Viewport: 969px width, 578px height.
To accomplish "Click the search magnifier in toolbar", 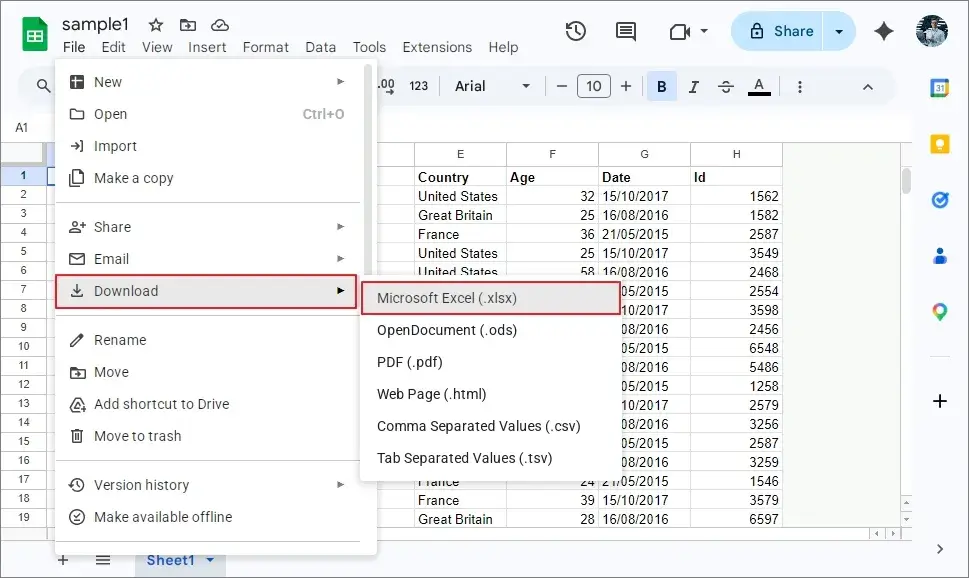I will [43, 86].
